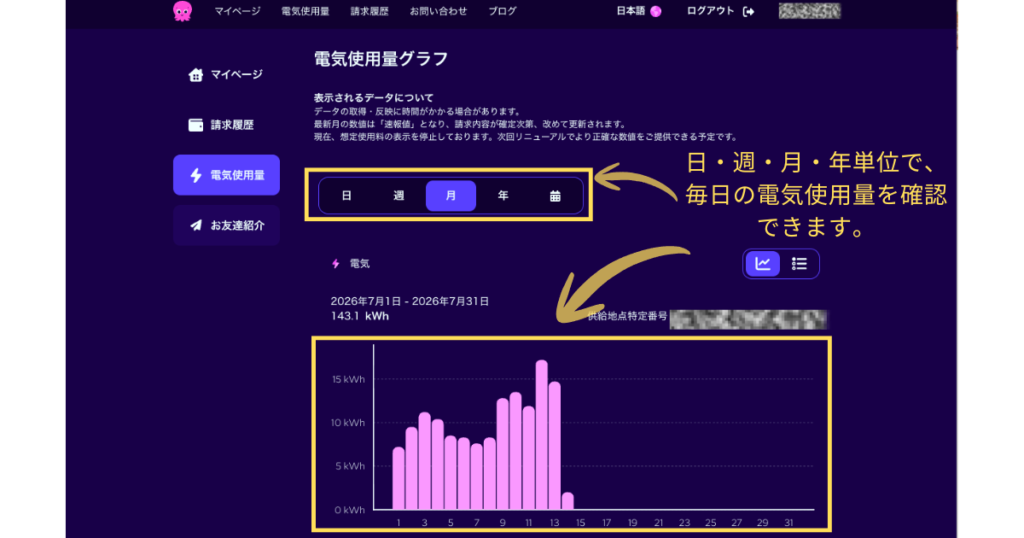Viewport: 1024px width, 538px height.
Task: Click the small pink bolt next to 電気
Action: pos(336,264)
